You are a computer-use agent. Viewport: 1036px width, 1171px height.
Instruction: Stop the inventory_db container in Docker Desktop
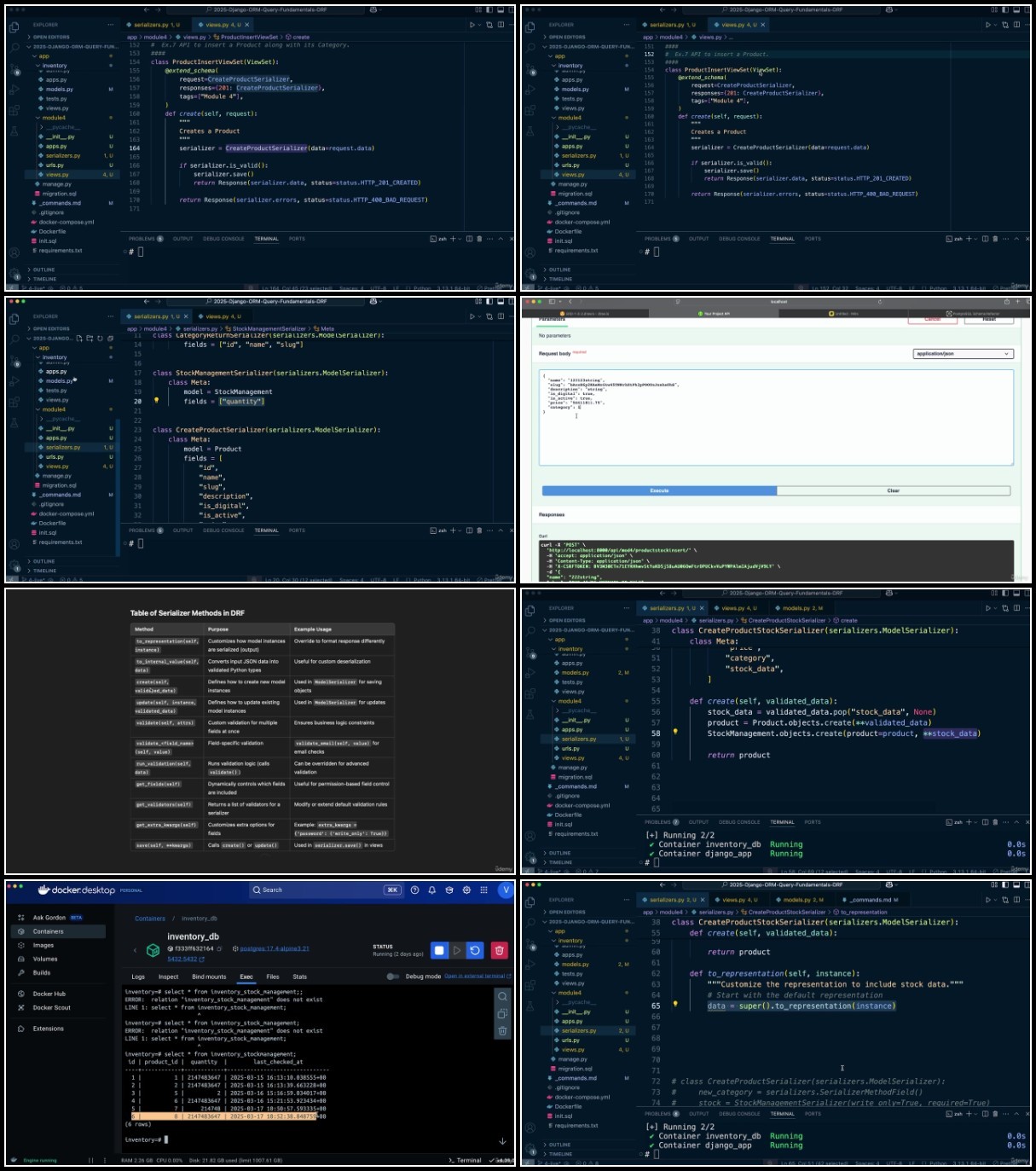coord(439,950)
